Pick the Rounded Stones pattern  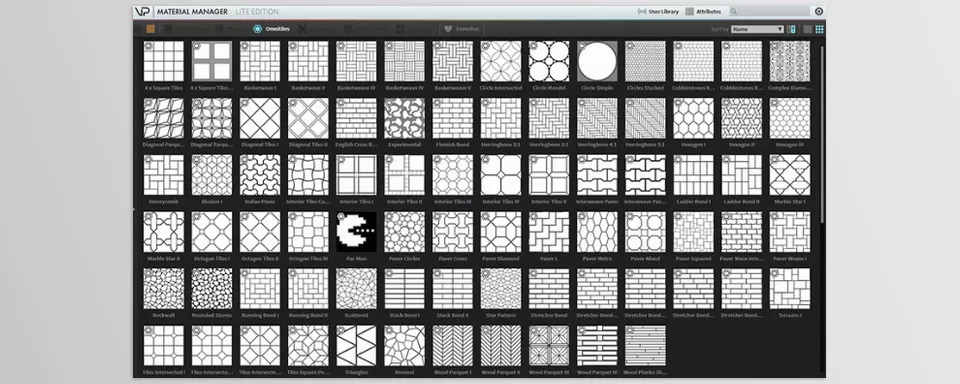coord(212,288)
